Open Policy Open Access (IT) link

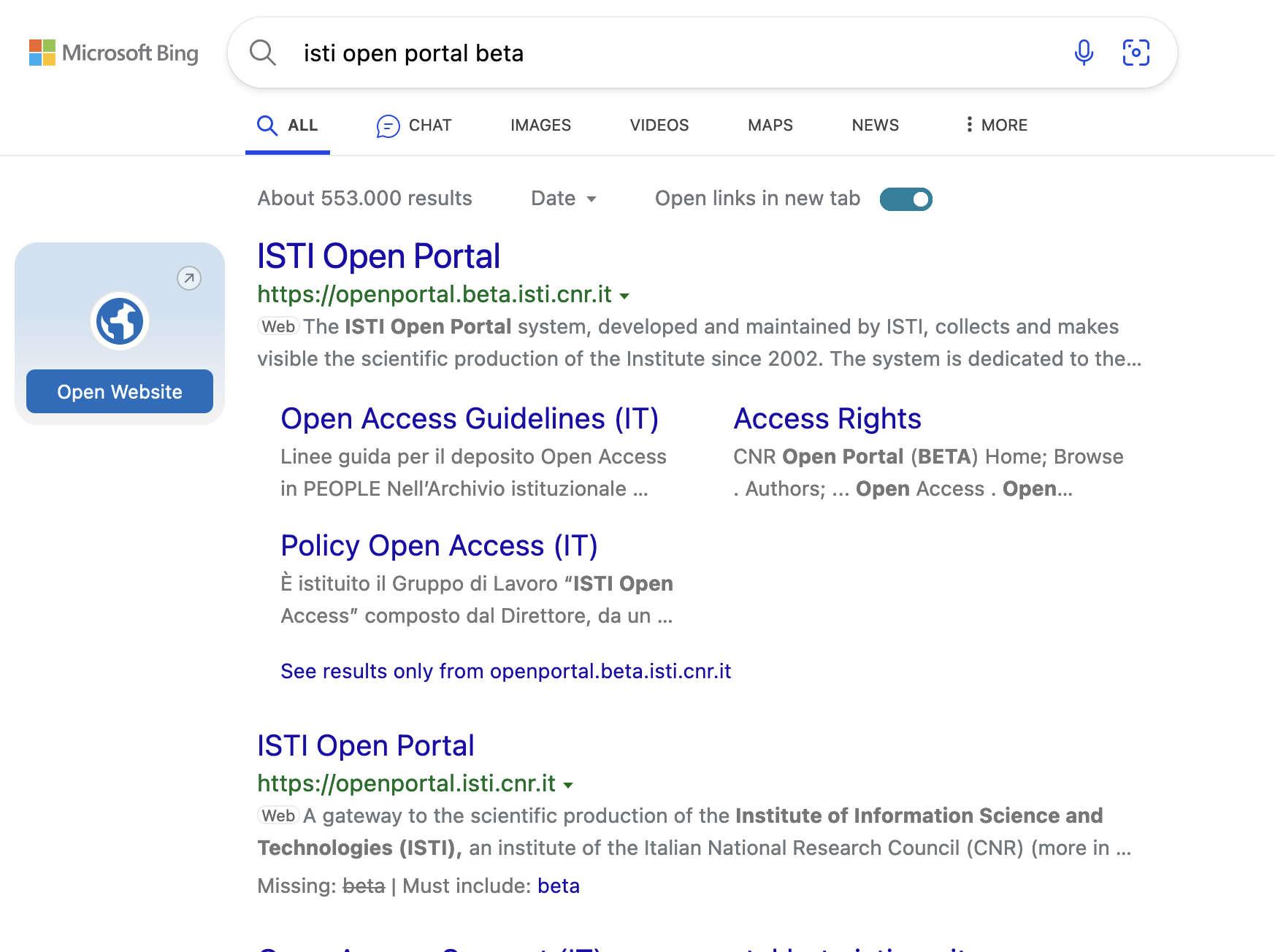point(439,545)
